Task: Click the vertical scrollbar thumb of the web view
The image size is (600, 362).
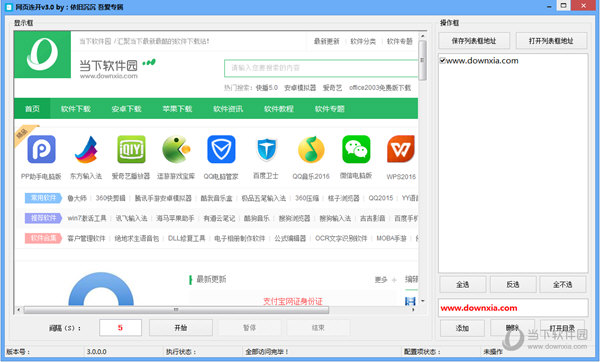Action: click(422, 60)
